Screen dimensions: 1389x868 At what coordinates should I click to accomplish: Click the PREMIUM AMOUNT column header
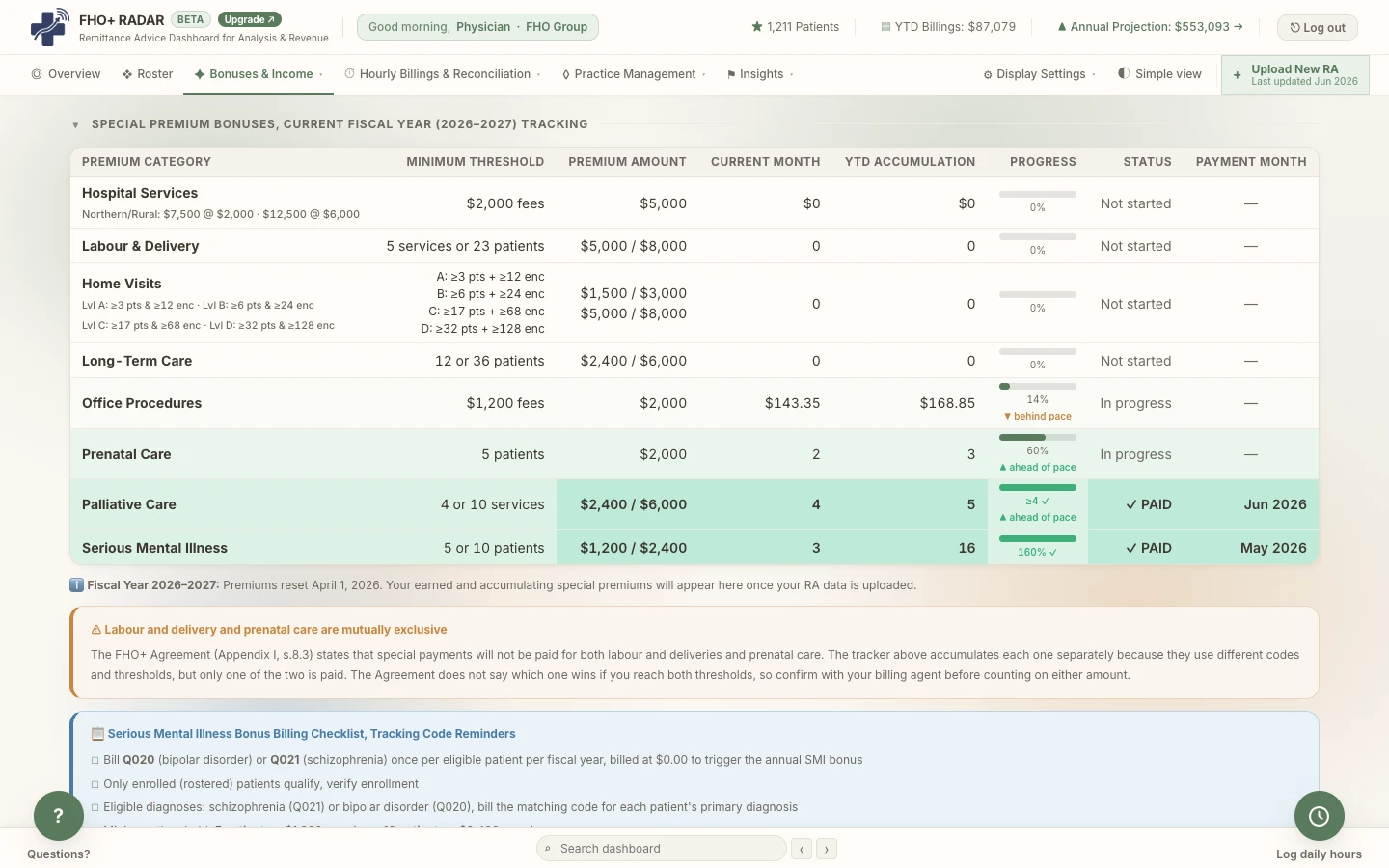(x=628, y=162)
